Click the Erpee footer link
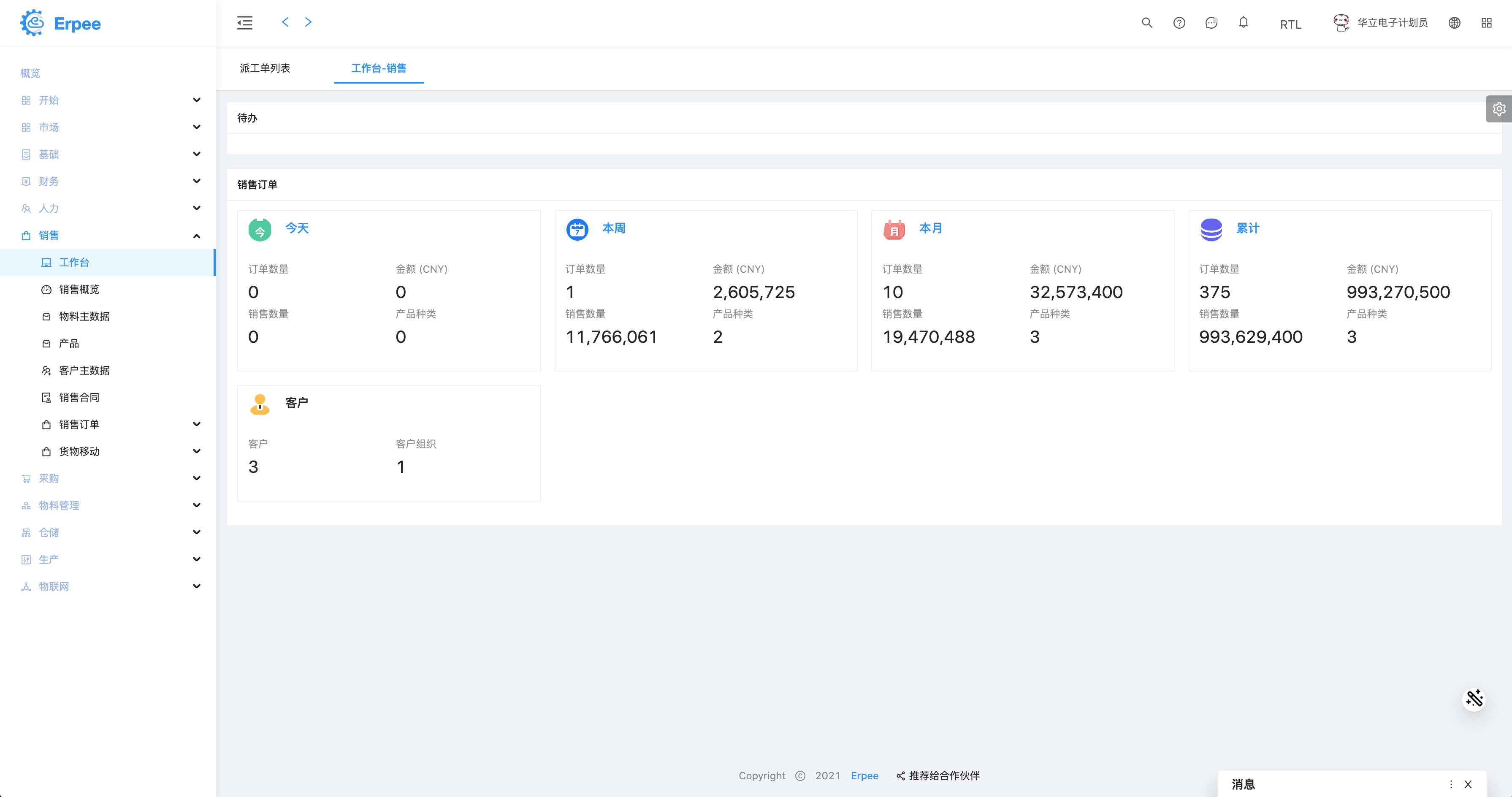 (x=864, y=775)
